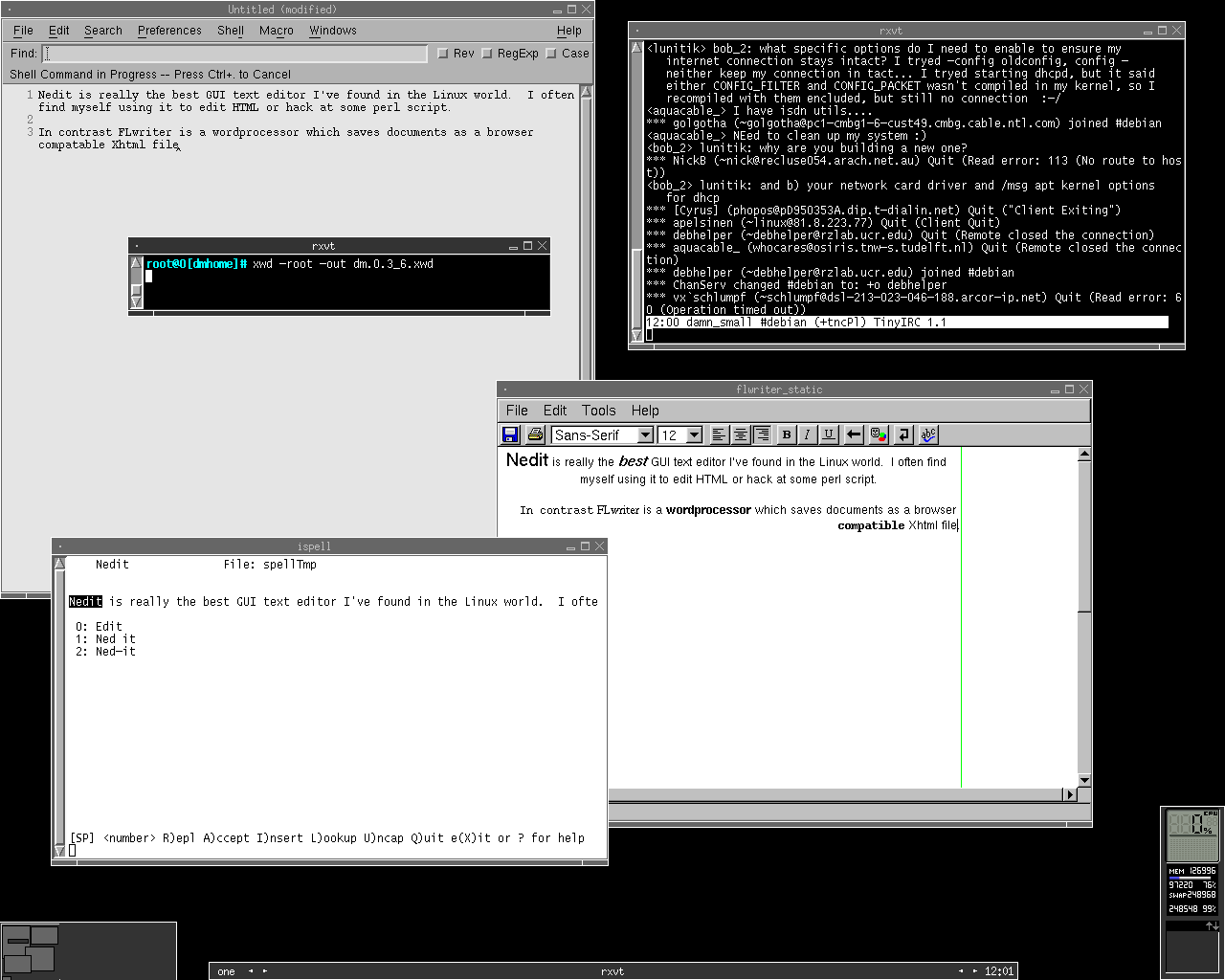
Task: Click the left arrow icon in FLwriter toolbar
Action: click(854, 434)
